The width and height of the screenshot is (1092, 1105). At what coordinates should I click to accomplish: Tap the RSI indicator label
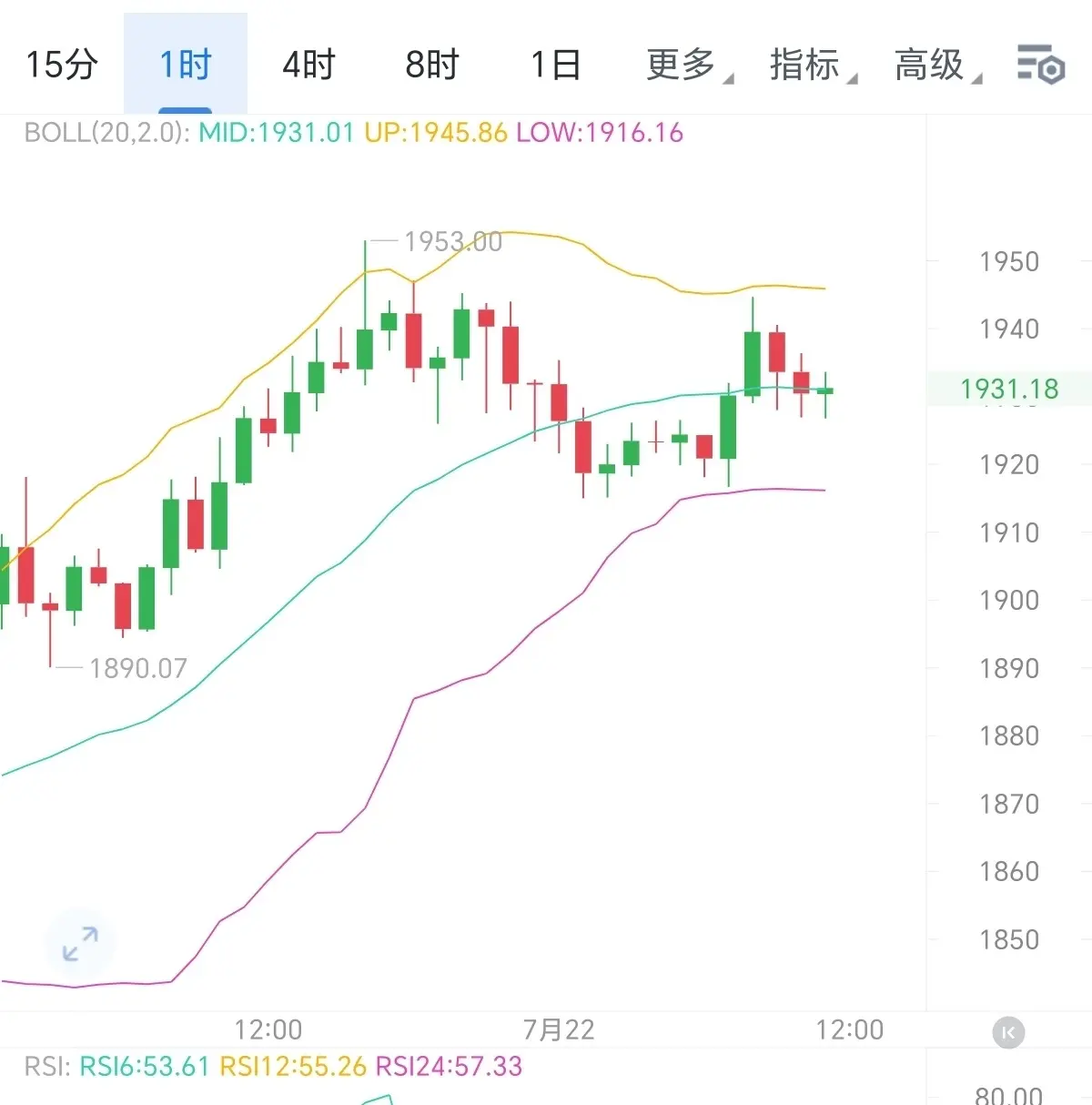click(46, 1066)
